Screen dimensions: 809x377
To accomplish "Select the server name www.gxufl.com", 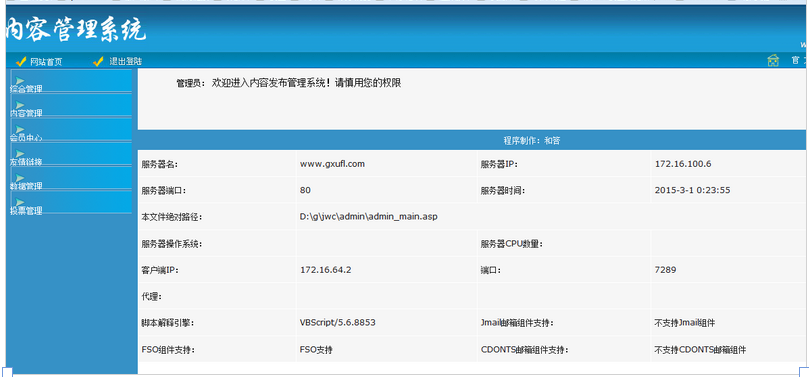I will tap(332, 164).
